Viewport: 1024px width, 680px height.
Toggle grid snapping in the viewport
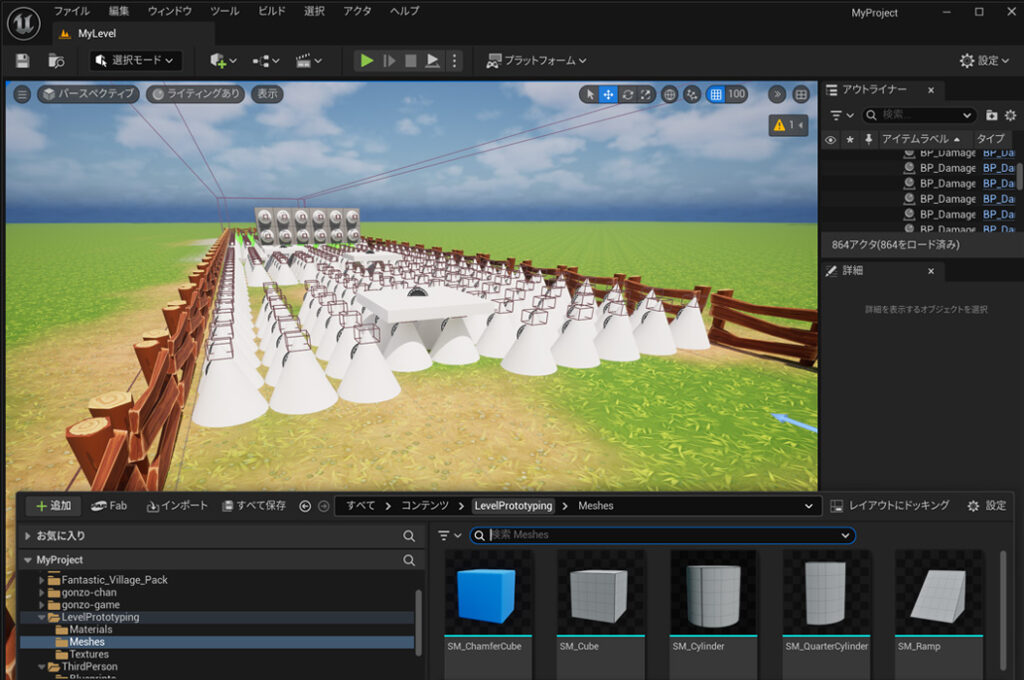click(x=715, y=95)
